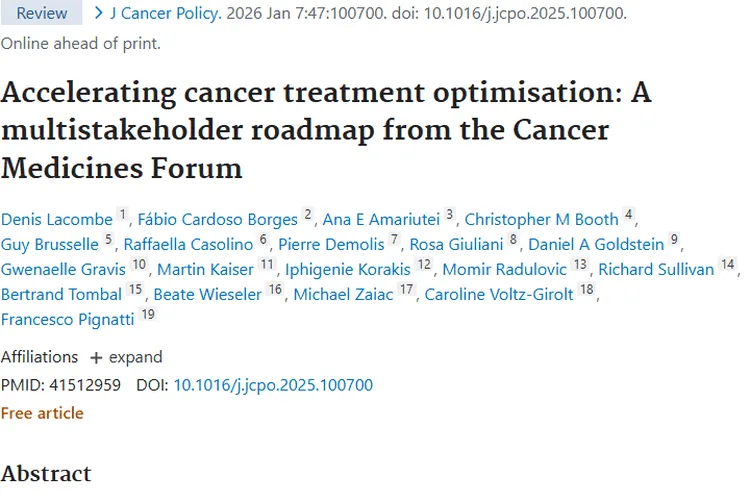Click author Fábio Cardoso Borges
750x500 pixels.
point(217,219)
